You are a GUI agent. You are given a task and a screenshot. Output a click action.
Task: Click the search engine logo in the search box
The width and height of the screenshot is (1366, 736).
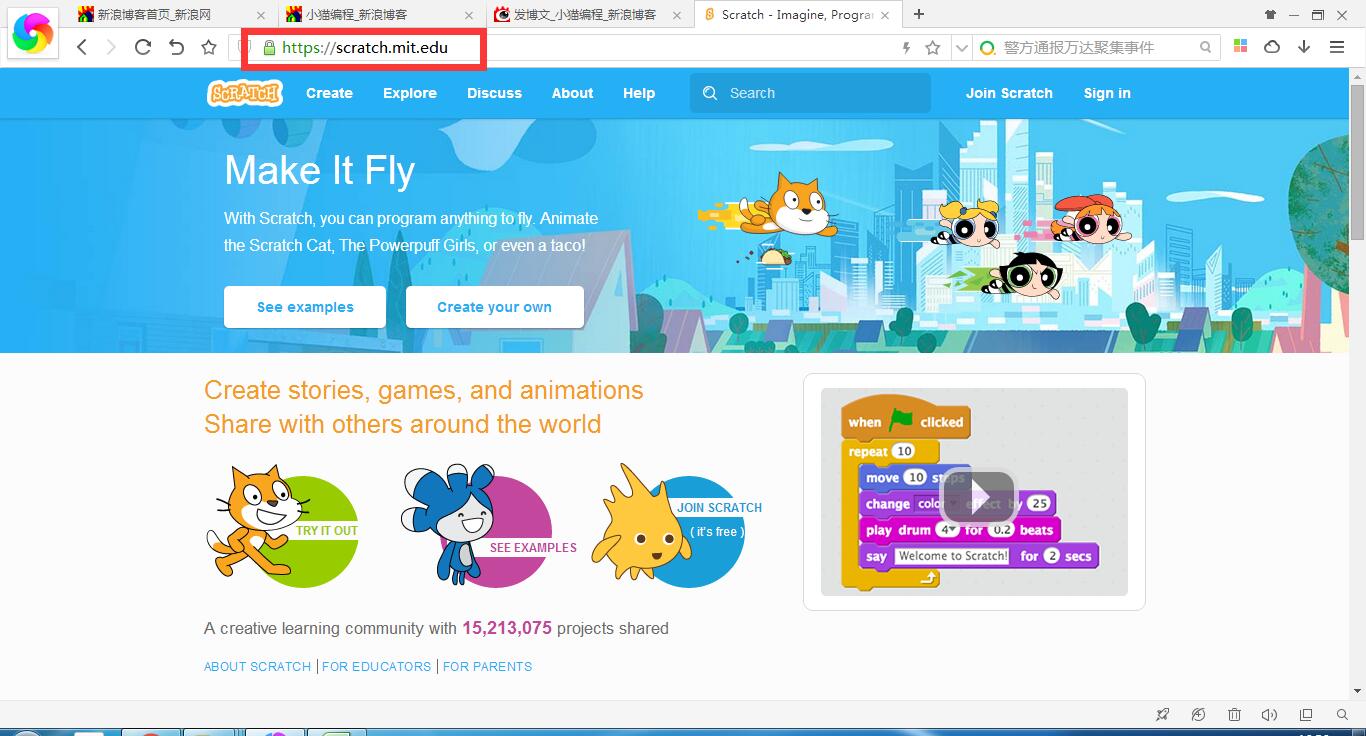click(x=988, y=47)
